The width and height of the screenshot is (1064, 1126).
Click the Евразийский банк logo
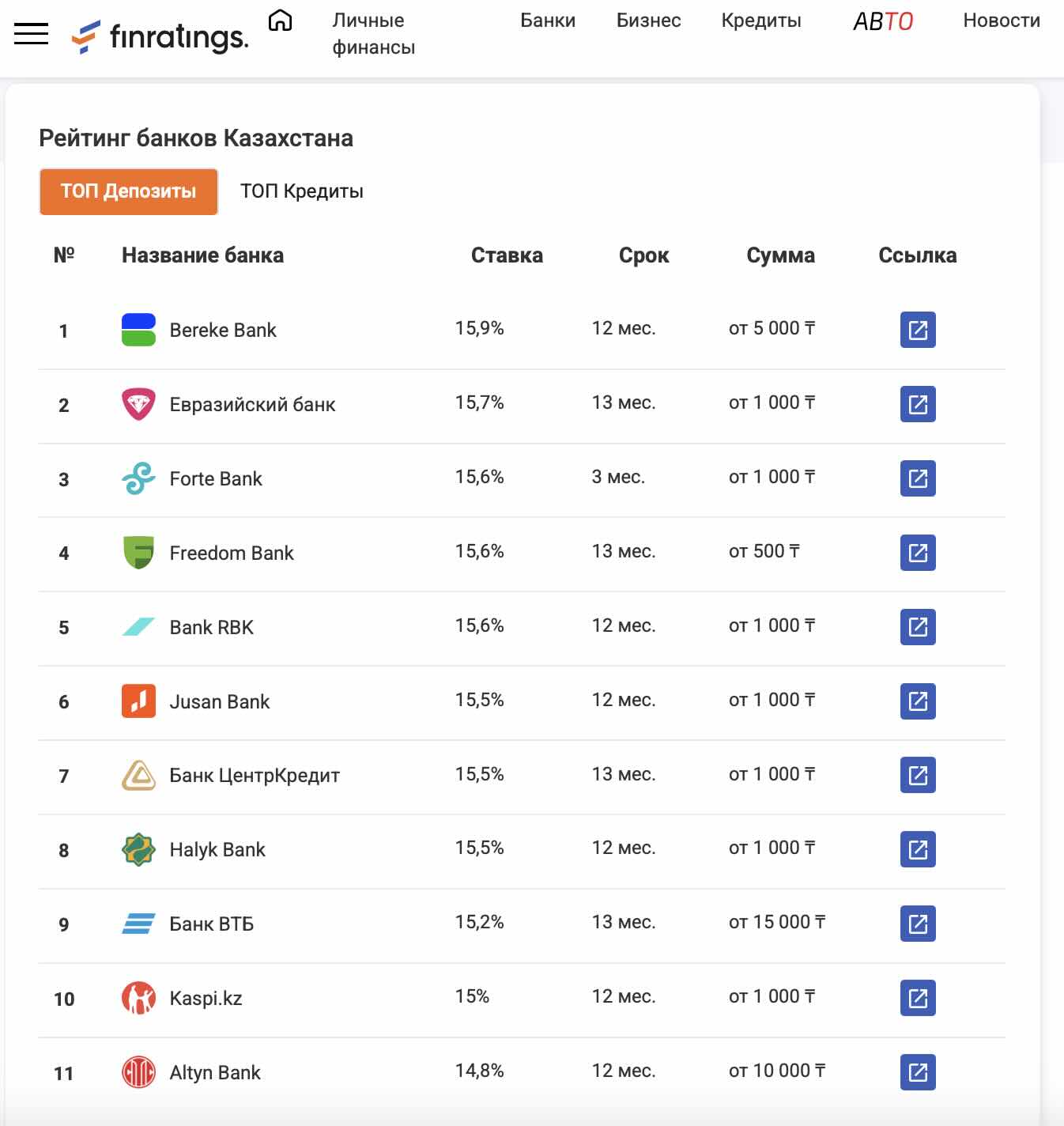tap(138, 404)
